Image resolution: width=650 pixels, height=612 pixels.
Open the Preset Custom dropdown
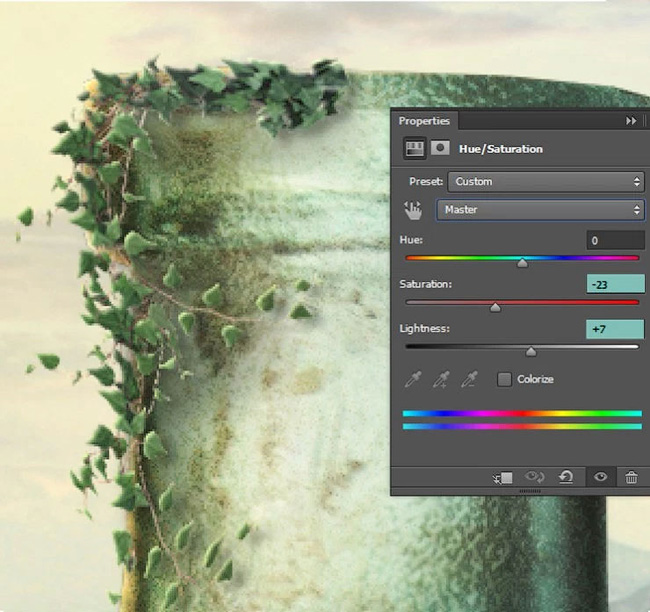point(546,182)
